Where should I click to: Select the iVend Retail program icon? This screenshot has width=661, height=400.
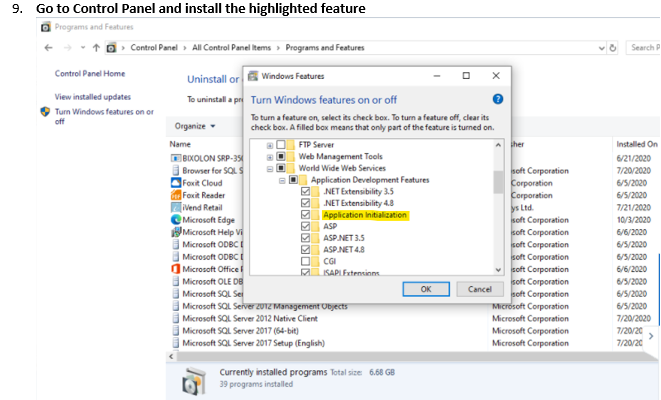[176, 207]
